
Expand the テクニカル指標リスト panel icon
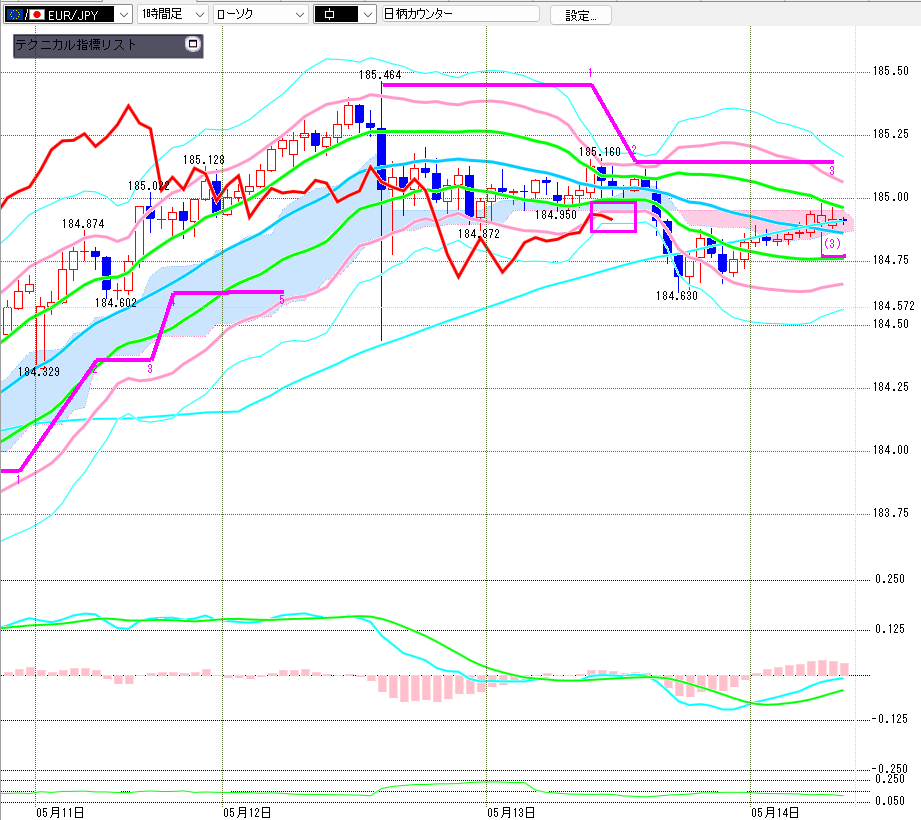tap(193, 44)
